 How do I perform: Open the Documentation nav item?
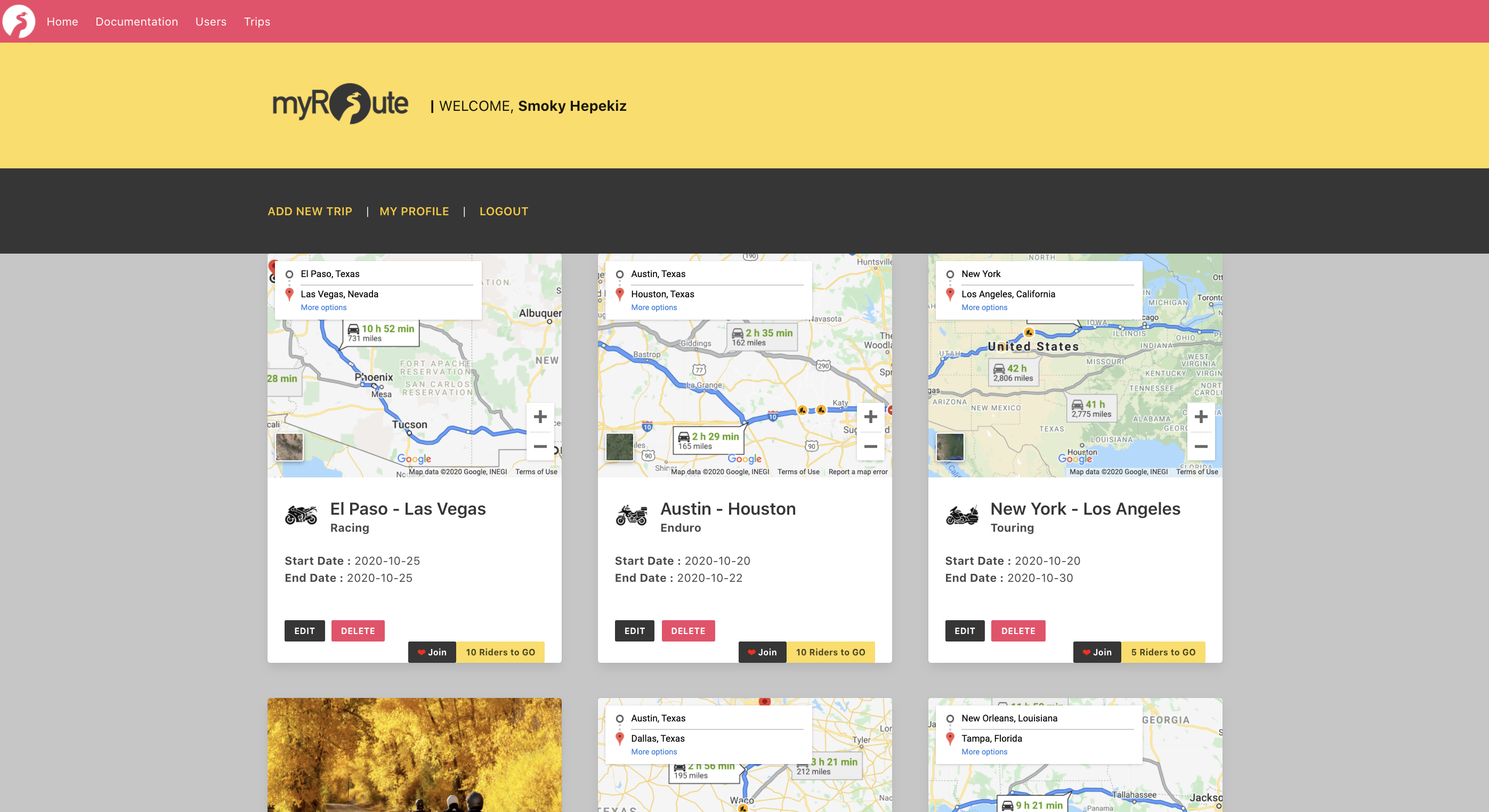click(137, 21)
